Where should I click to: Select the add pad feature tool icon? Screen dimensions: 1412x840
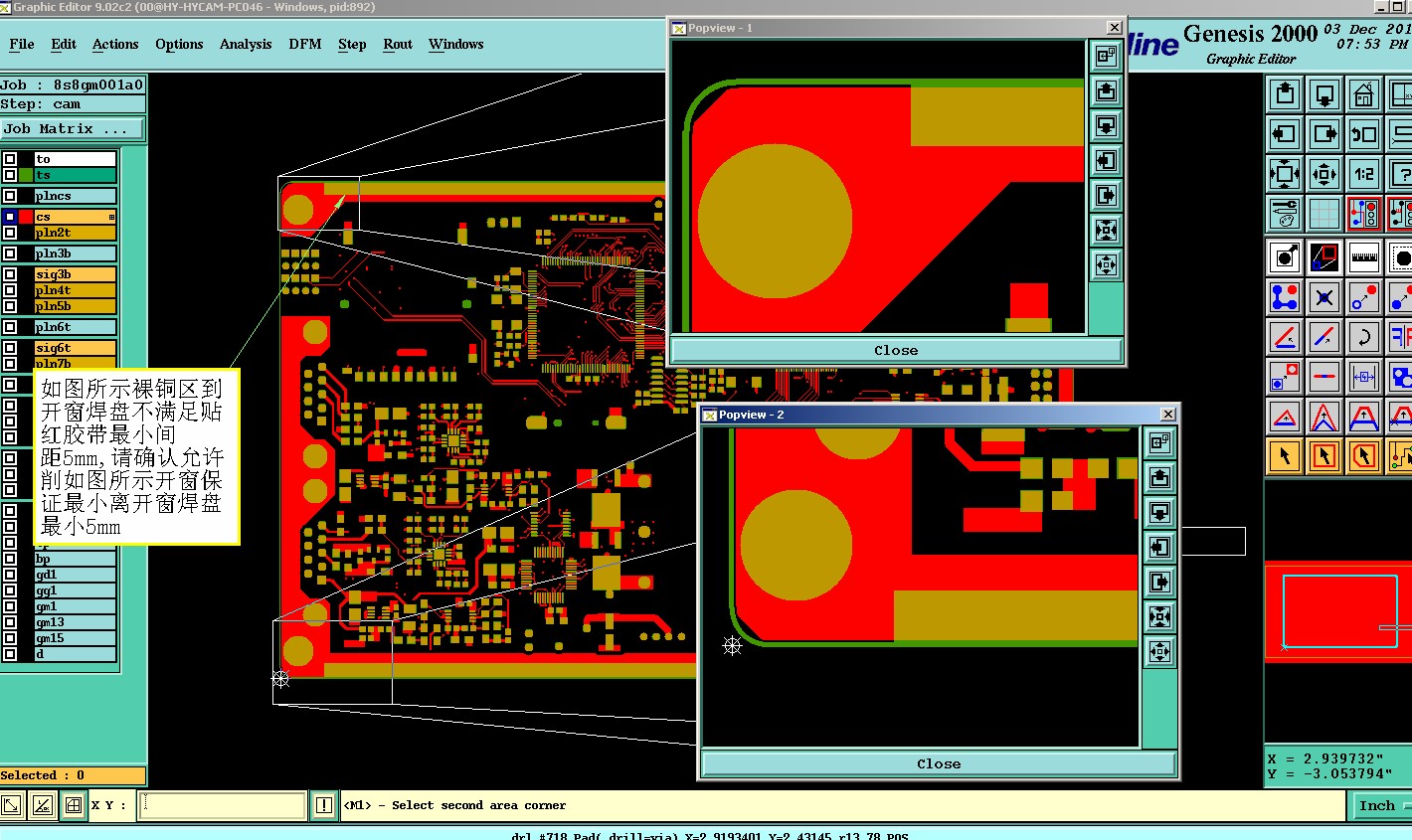click(1285, 257)
